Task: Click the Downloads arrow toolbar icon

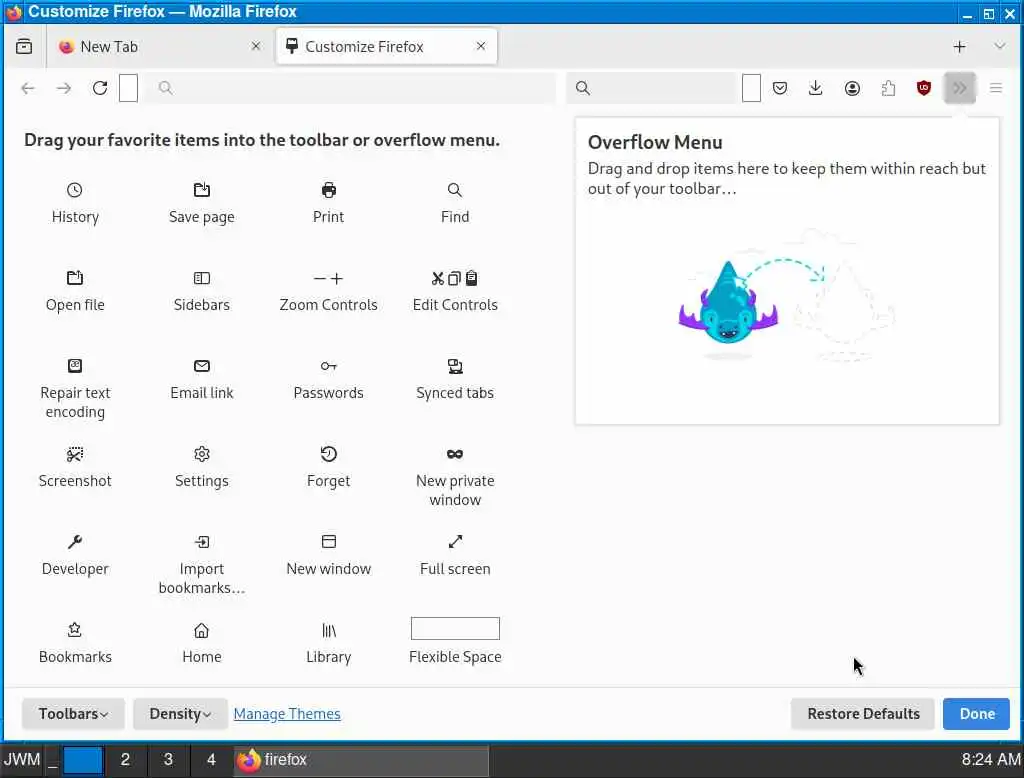Action: tap(815, 88)
